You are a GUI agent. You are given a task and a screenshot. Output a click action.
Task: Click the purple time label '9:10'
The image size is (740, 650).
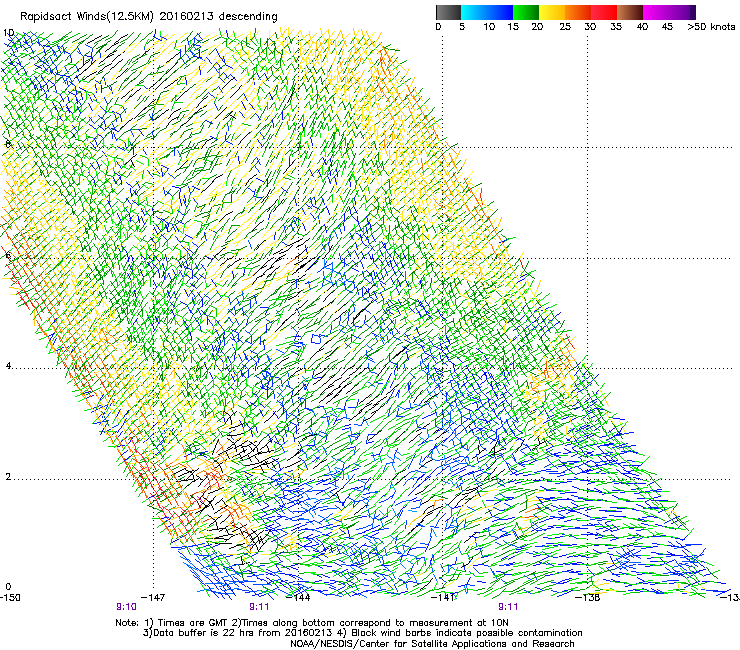click(x=126, y=607)
